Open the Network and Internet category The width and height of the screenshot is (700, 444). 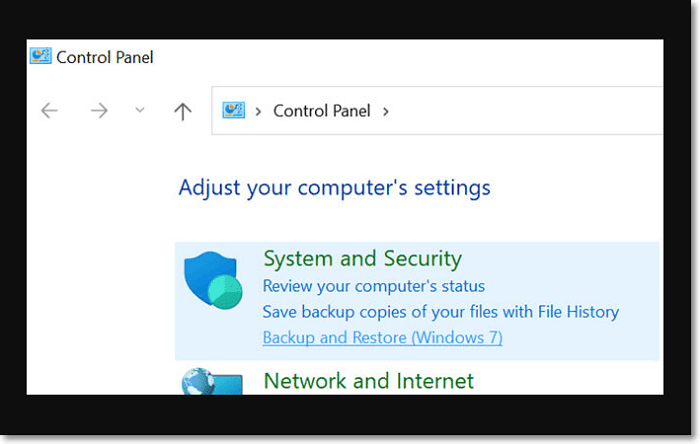(368, 381)
